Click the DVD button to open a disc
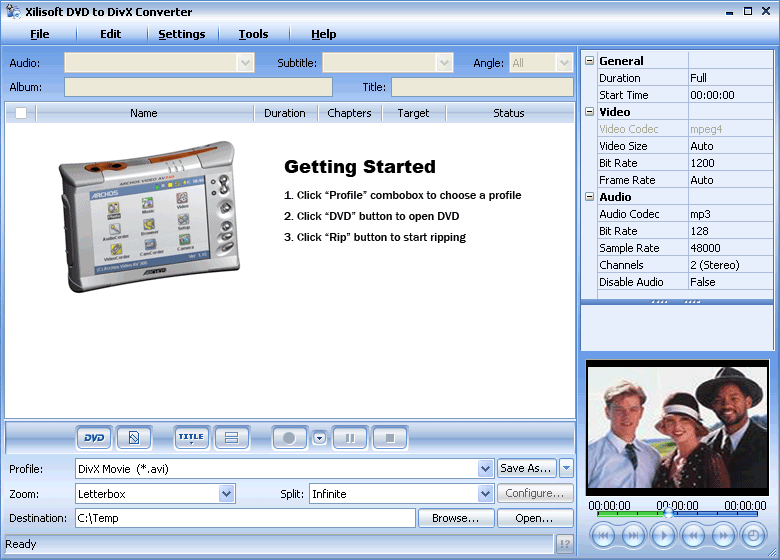Viewport: 780px width, 560px height. pyautogui.click(x=94, y=438)
